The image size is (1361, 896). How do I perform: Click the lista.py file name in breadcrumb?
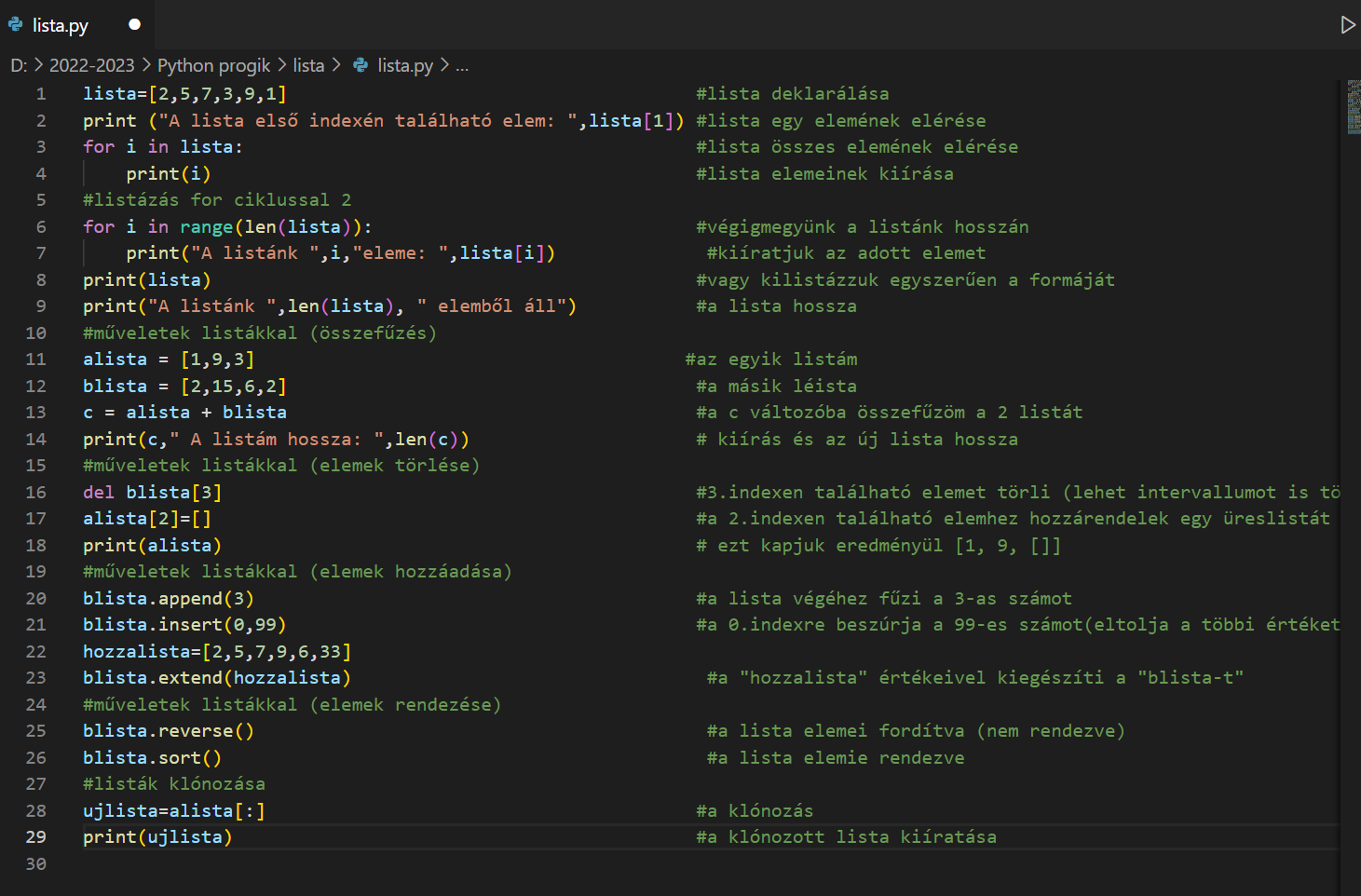(x=405, y=65)
